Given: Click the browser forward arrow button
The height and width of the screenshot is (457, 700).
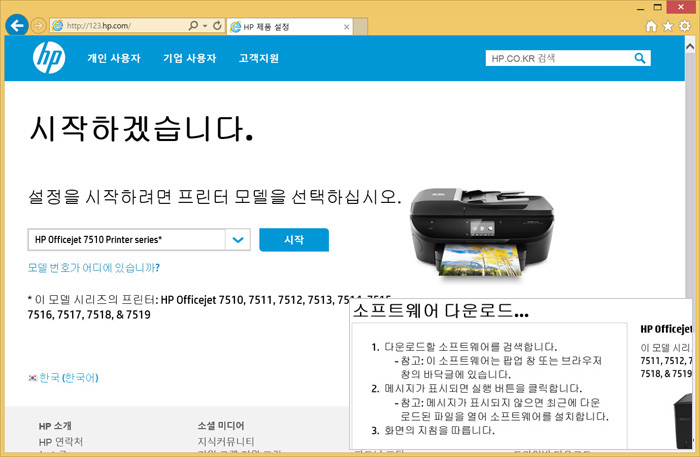Looking at the screenshot, I should 38,26.
